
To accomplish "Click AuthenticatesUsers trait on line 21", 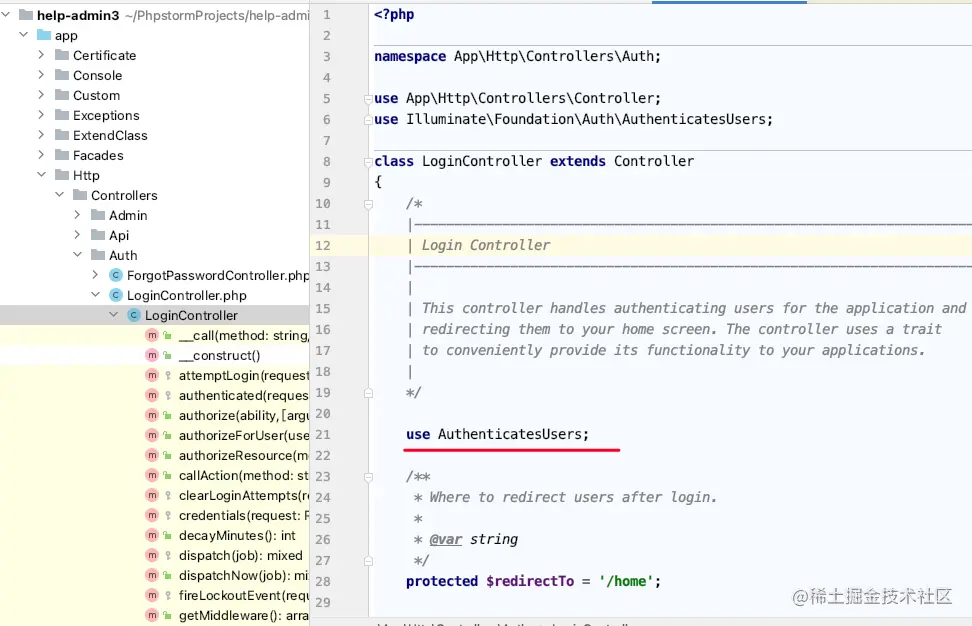I will 510,434.
